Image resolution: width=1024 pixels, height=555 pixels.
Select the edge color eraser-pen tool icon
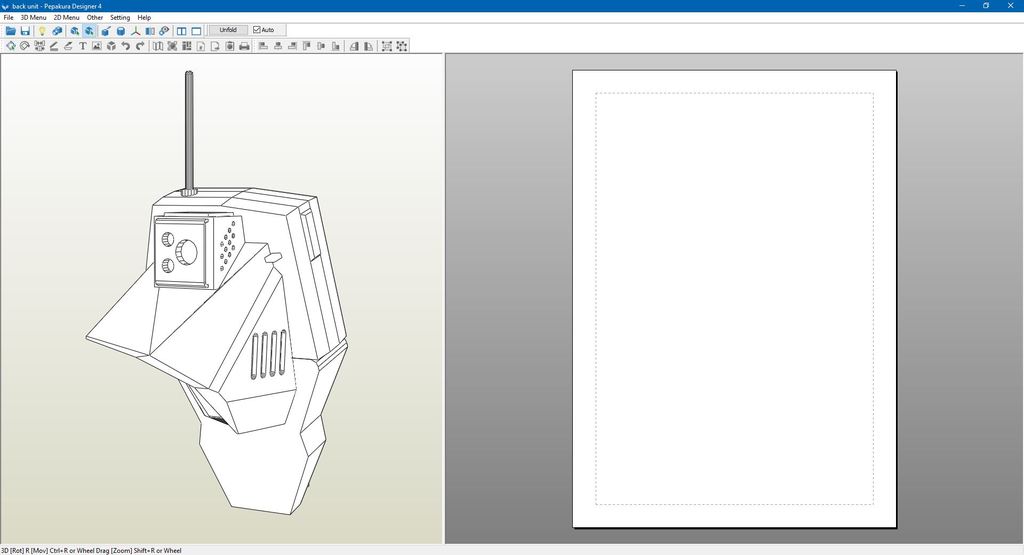pyautogui.click(x=68, y=46)
